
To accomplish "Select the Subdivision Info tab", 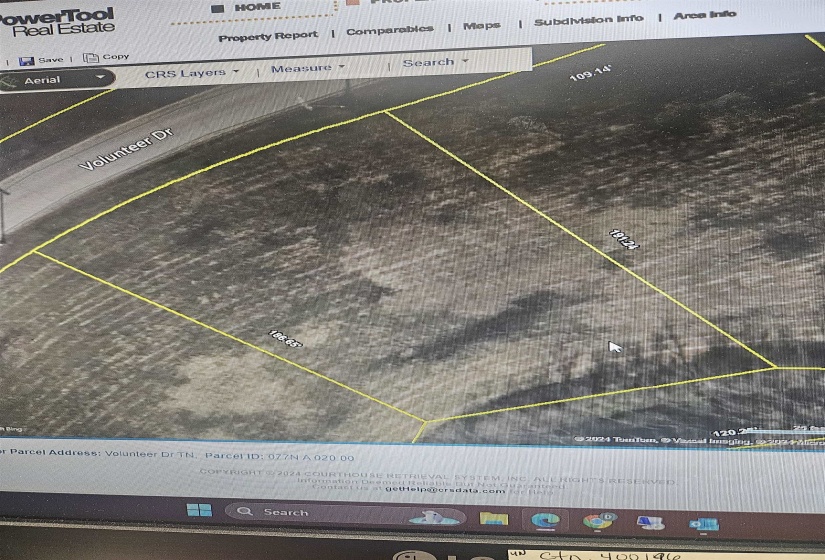I will click(588, 21).
